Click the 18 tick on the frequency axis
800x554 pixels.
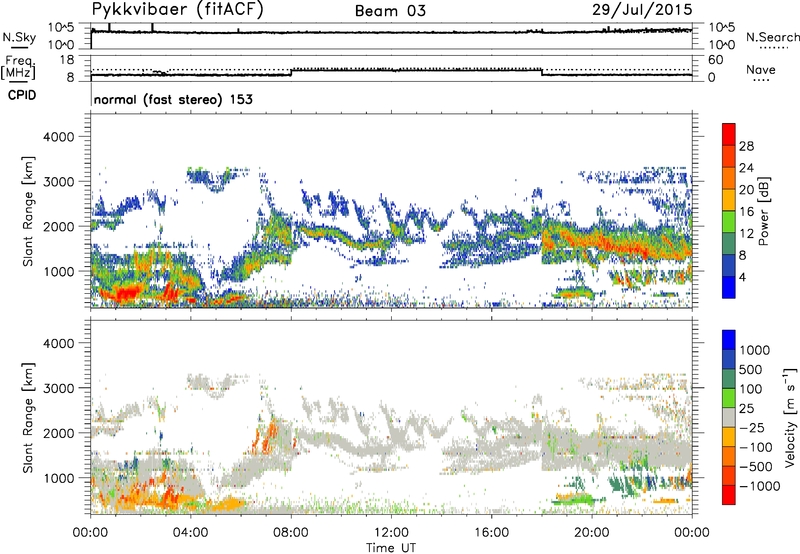click(67, 60)
